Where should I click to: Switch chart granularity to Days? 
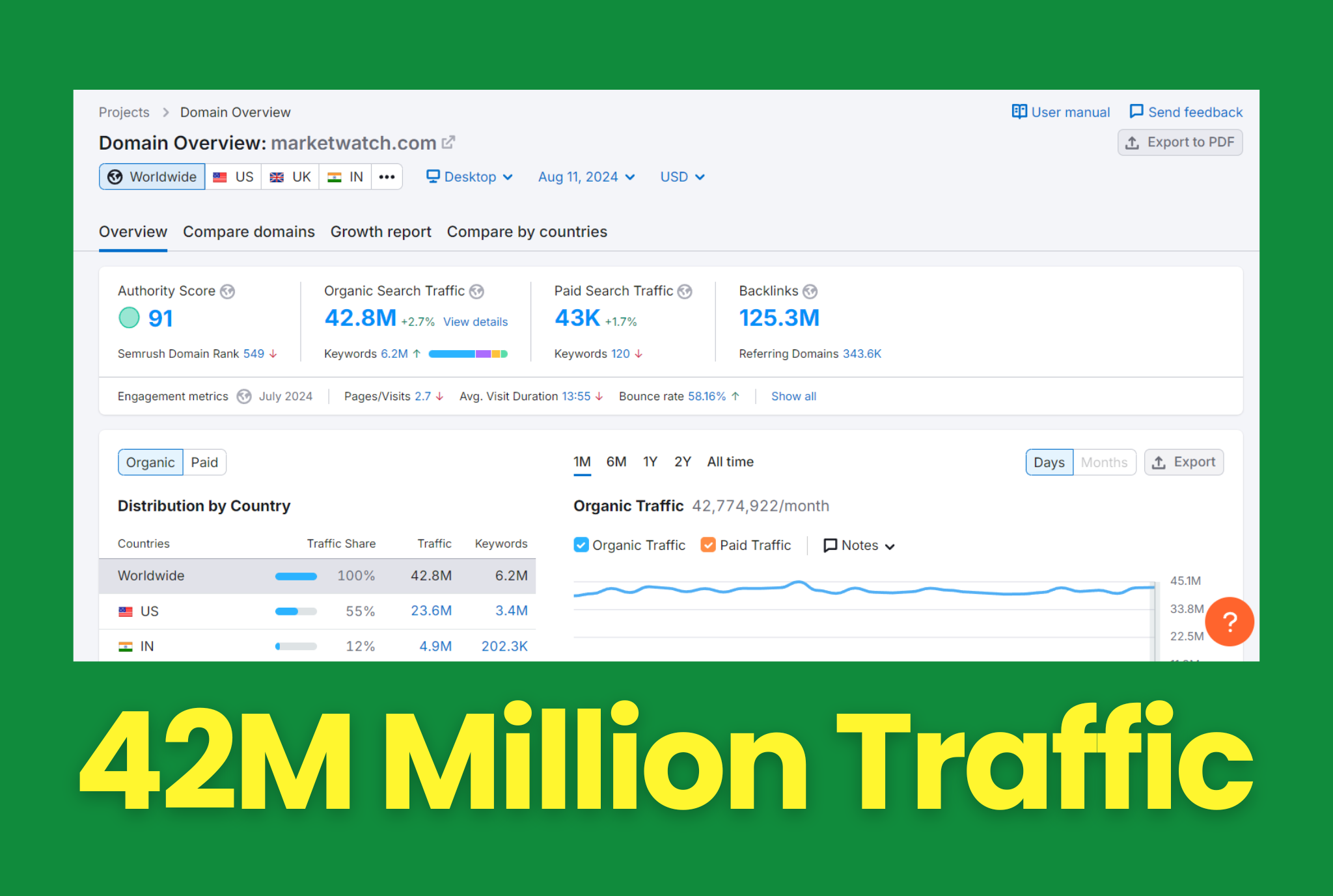click(1049, 463)
